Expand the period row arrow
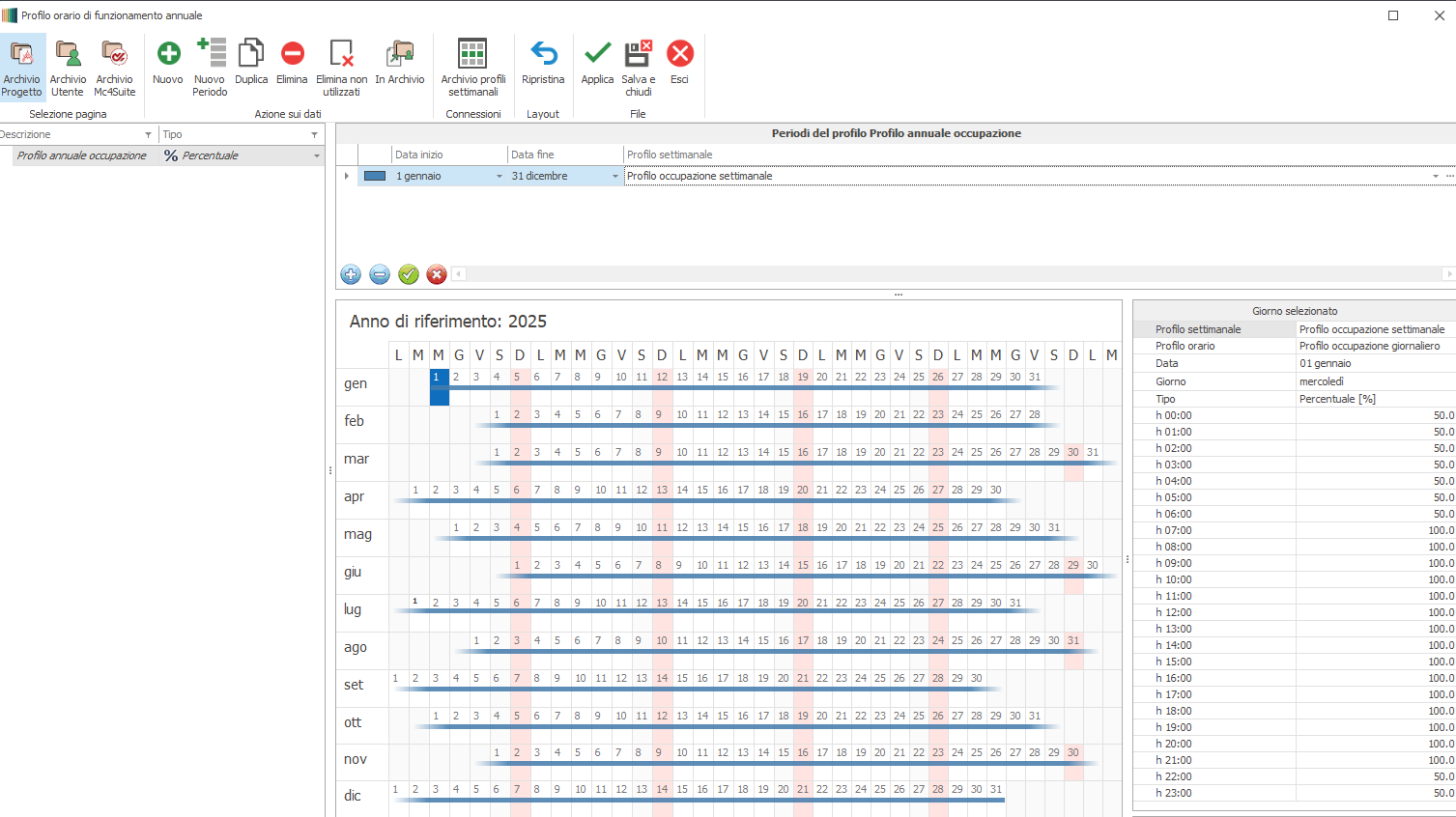 point(347,176)
